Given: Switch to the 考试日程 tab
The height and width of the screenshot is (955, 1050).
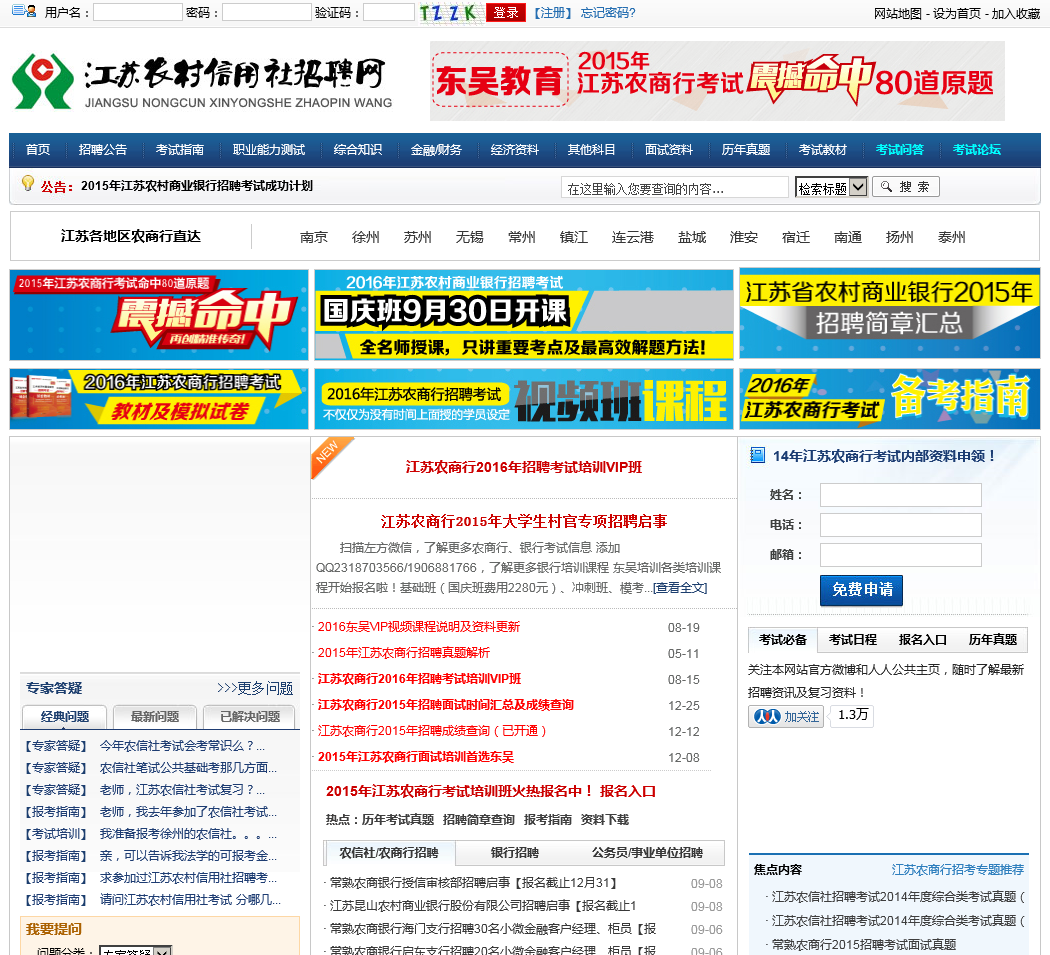Looking at the screenshot, I should pos(852,640).
